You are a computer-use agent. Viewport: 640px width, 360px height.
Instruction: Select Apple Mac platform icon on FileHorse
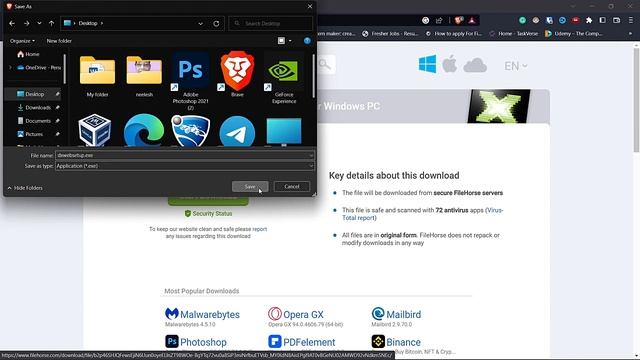click(x=449, y=64)
